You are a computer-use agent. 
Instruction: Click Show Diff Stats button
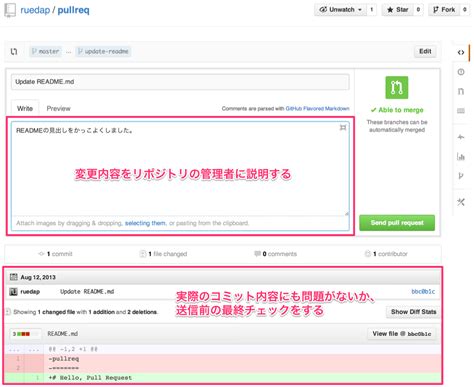click(x=413, y=312)
